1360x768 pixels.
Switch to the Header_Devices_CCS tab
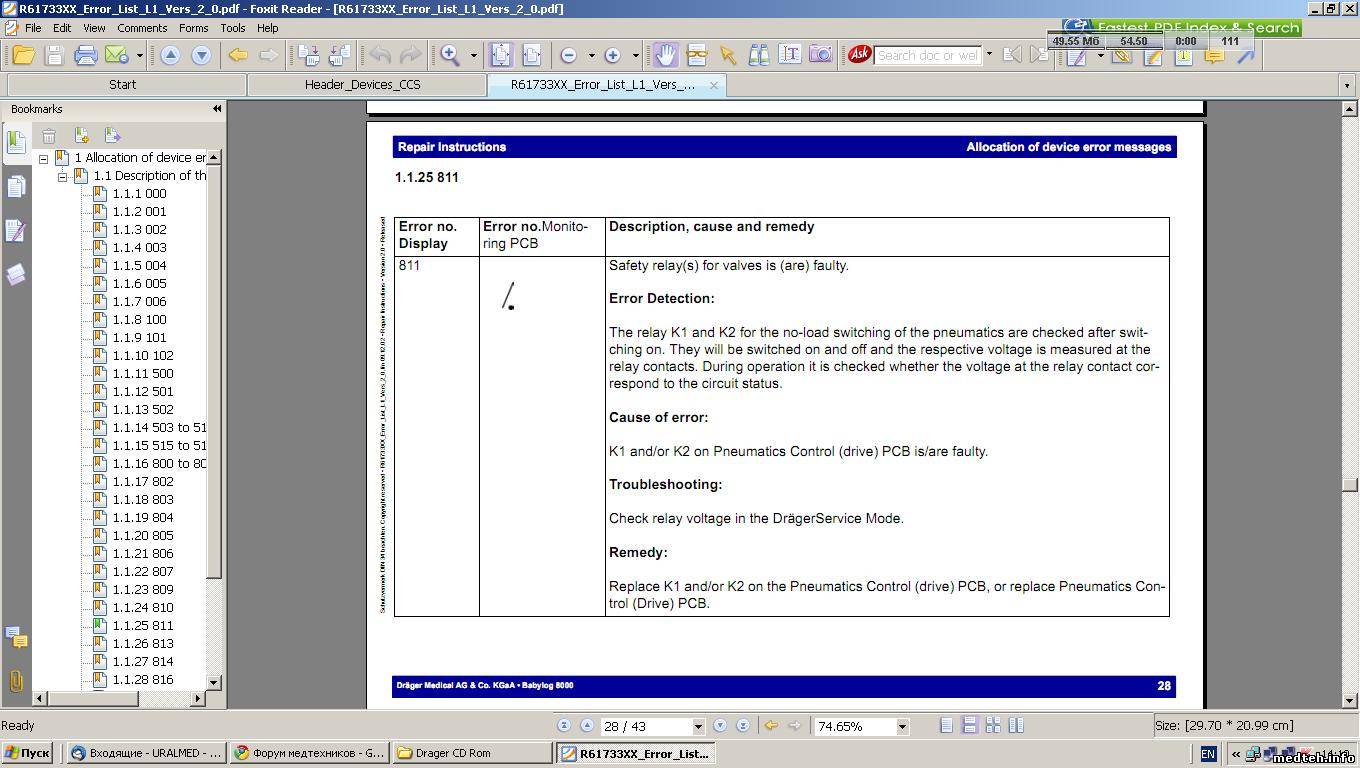tap(362, 85)
